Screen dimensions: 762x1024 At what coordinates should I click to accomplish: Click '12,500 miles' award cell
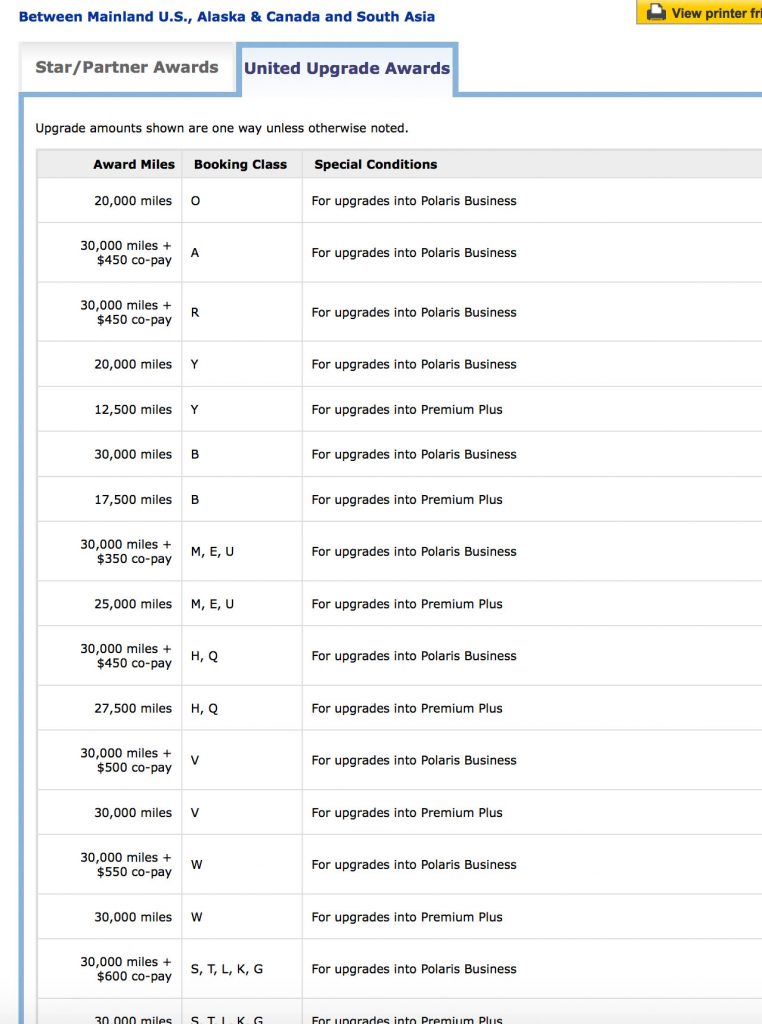point(133,409)
